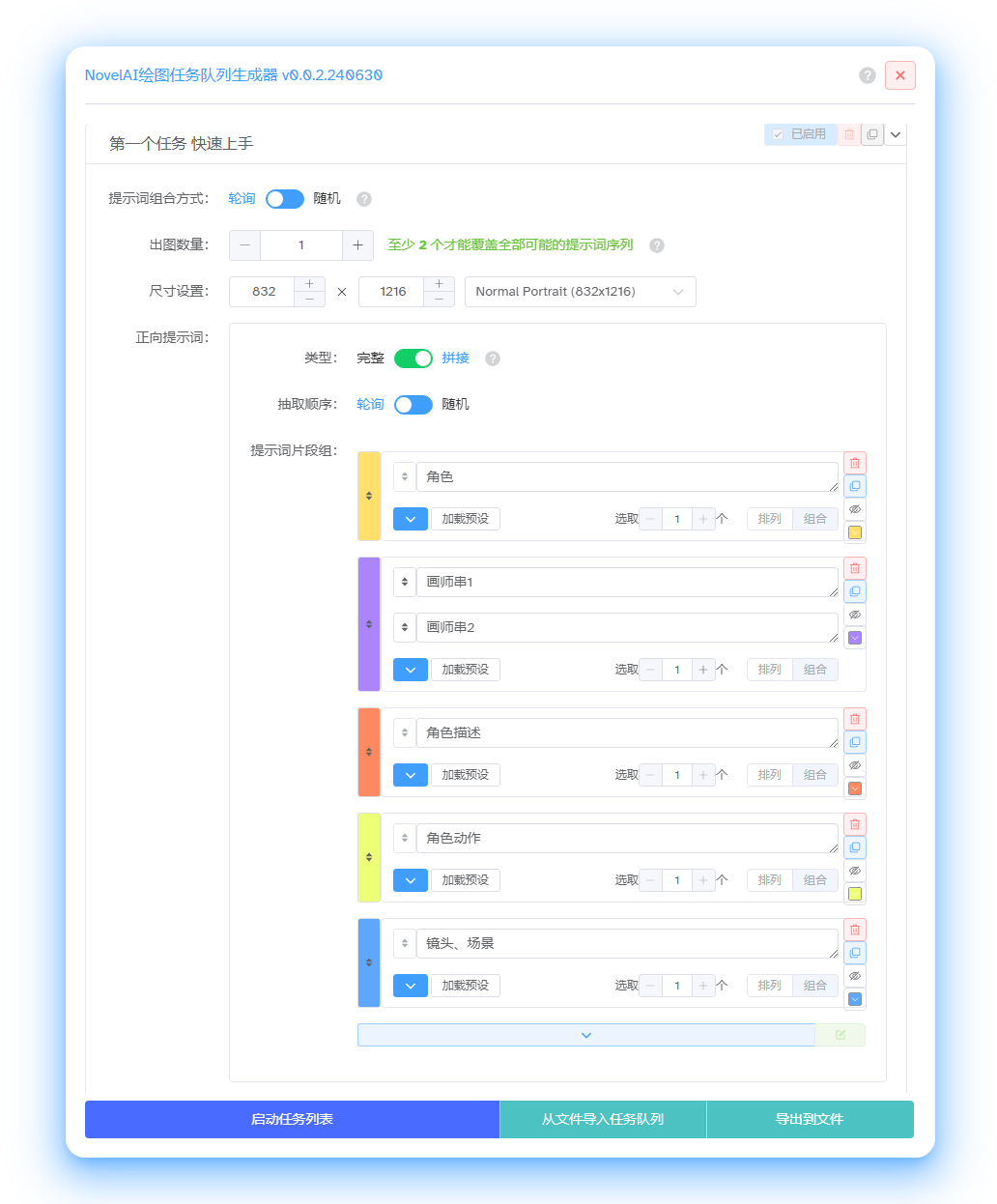Image resolution: width=997 pixels, height=1204 pixels.
Task: Select 组合 mode in the 角色动作 group
Action: pos(815,880)
